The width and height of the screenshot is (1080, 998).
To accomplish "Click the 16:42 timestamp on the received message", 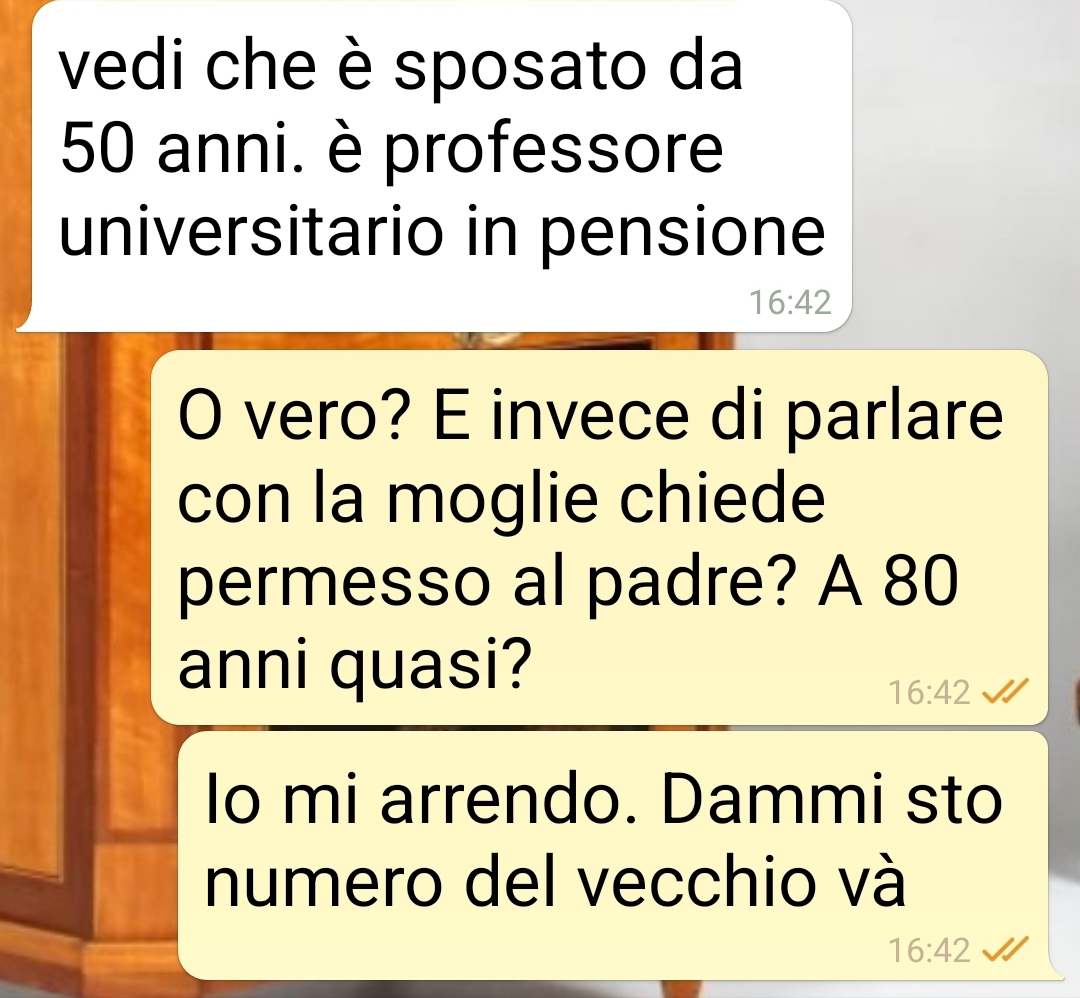I will click(790, 302).
